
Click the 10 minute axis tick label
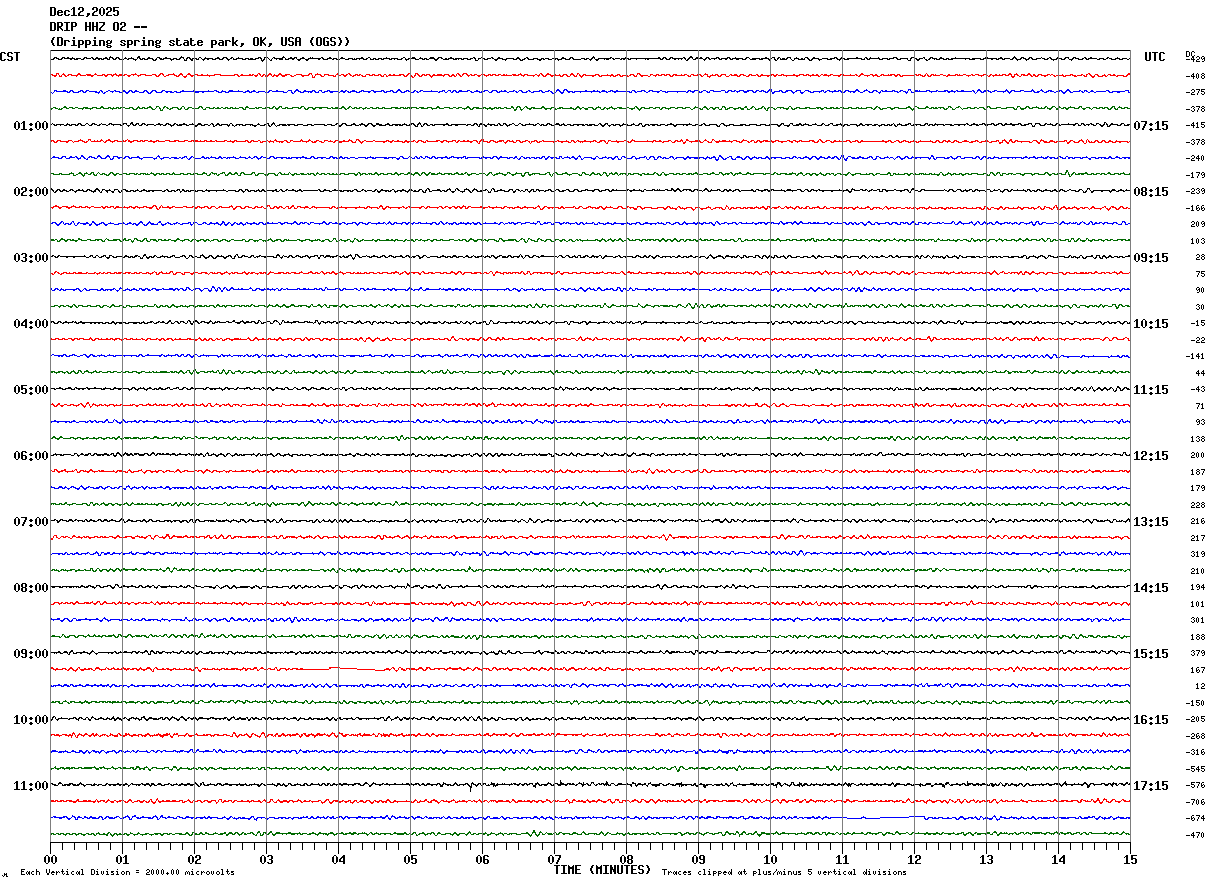click(x=770, y=859)
